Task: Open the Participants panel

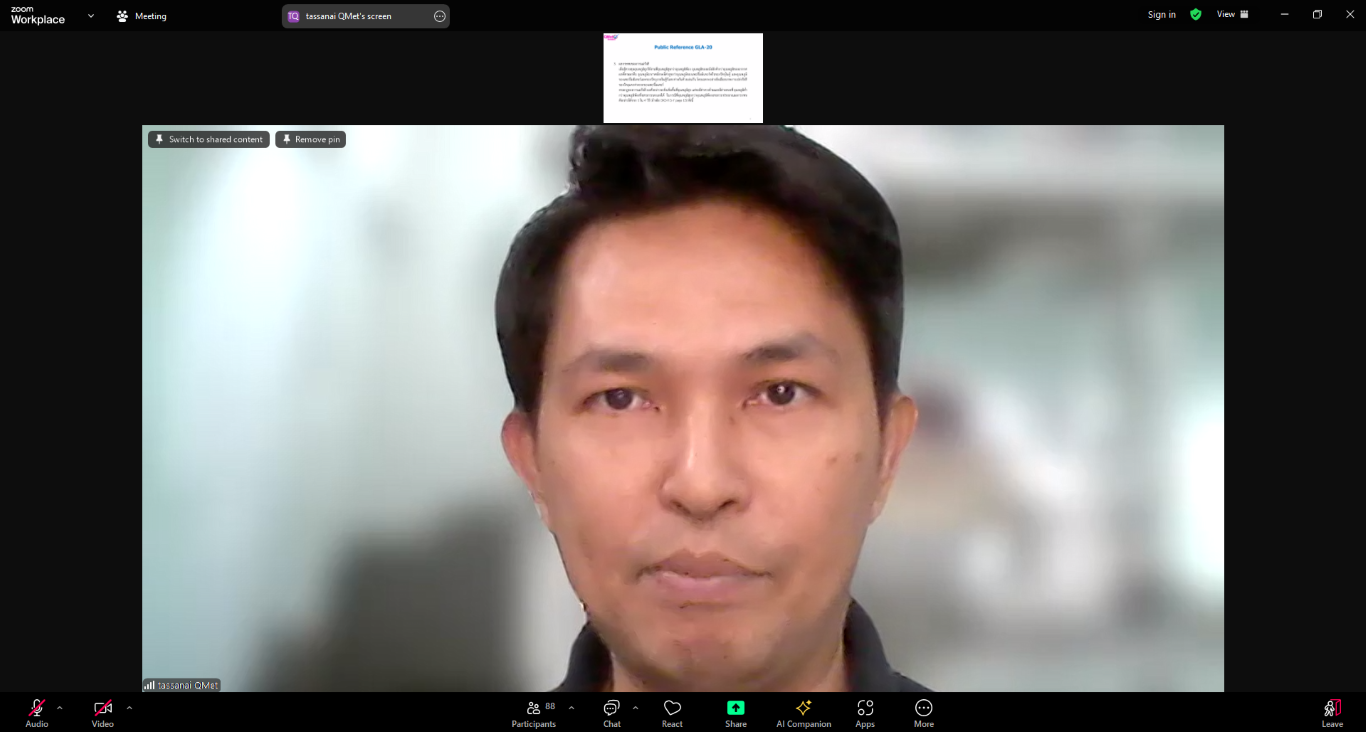Action: click(x=534, y=712)
